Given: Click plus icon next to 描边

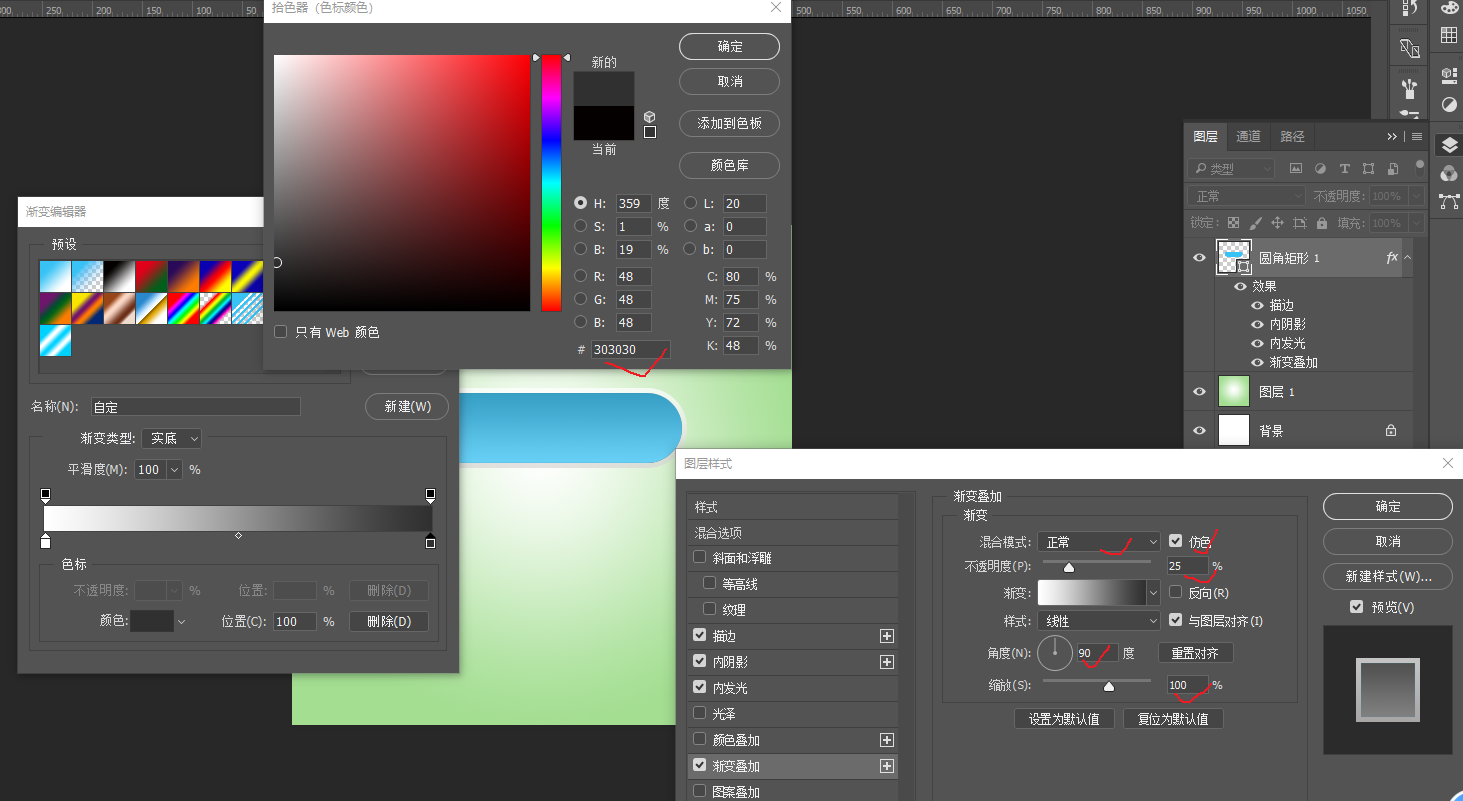Looking at the screenshot, I should (886, 636).
